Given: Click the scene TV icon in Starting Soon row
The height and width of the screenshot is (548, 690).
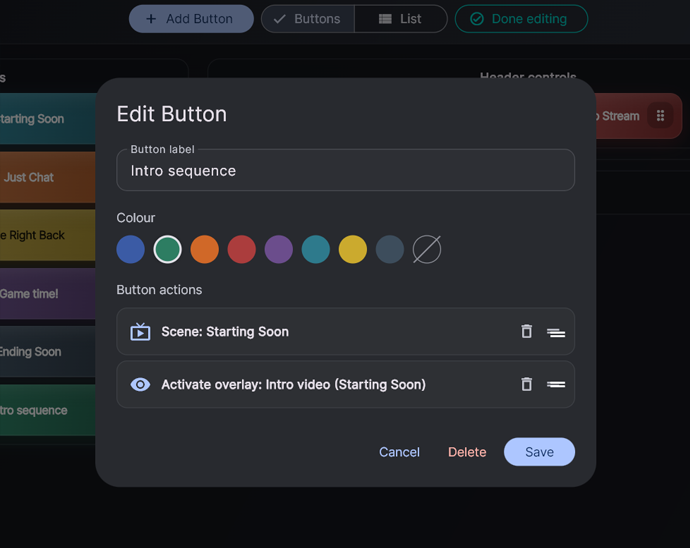Looking at the screenshot, I should (x=140, y=332).
